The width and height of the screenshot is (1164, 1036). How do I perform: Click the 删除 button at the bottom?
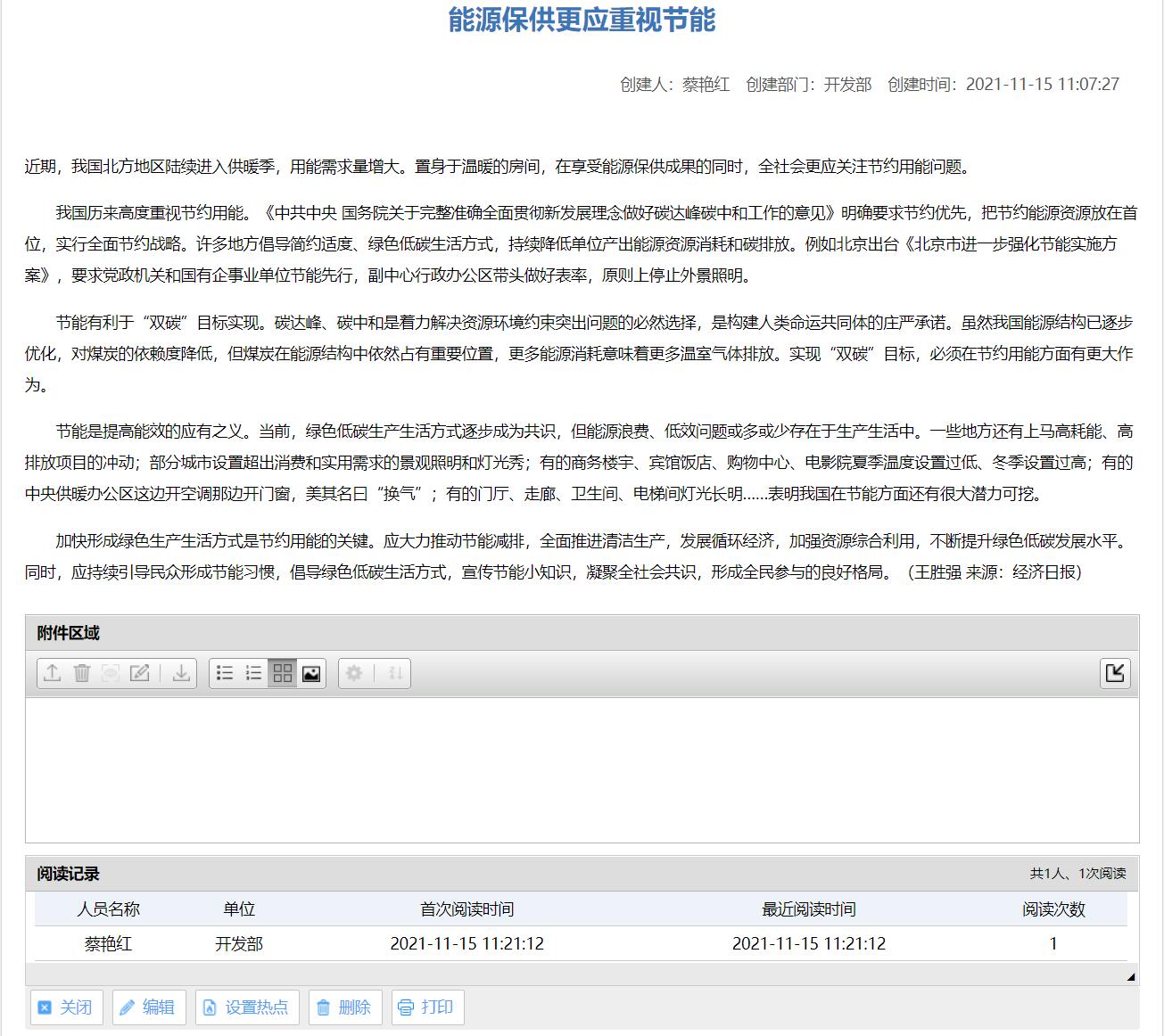pyautogui.click(x=344, y=1007)
